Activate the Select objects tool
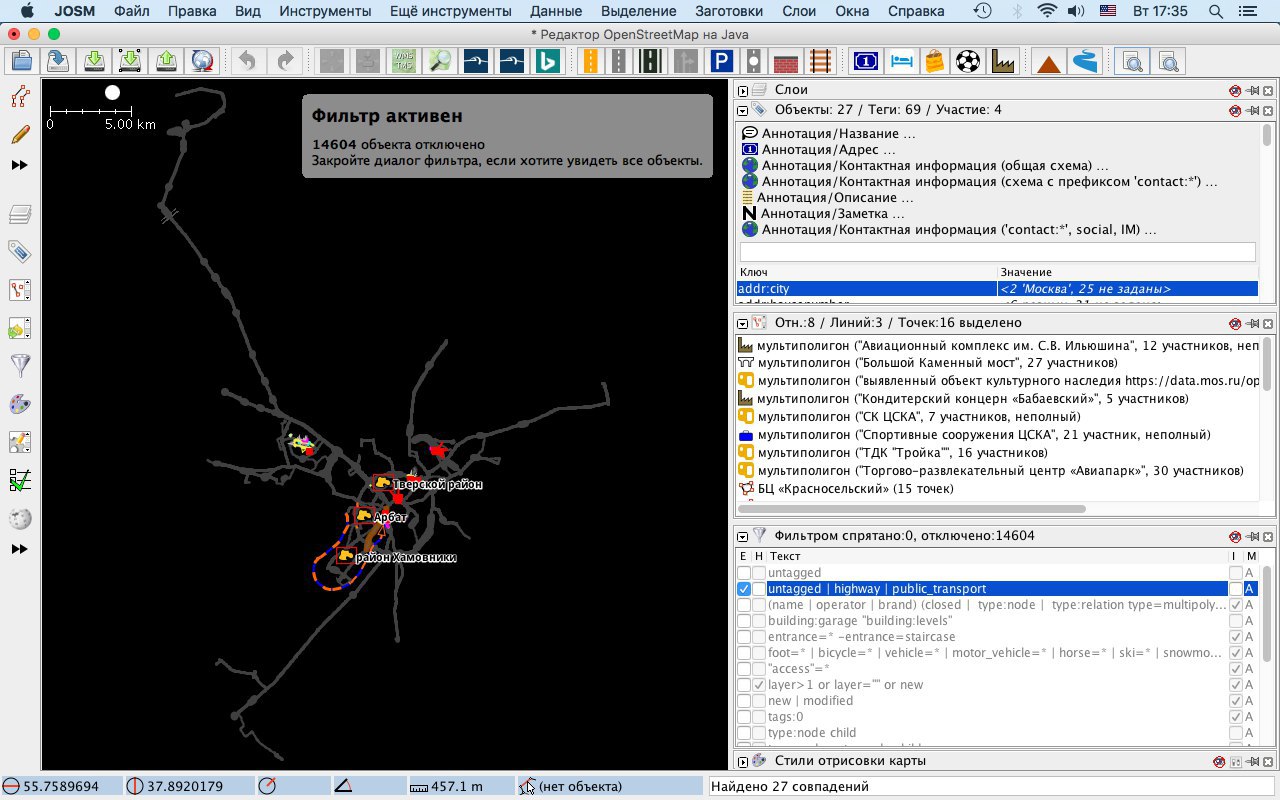This screenshot has width=1280, height=800. pos(20,97)
